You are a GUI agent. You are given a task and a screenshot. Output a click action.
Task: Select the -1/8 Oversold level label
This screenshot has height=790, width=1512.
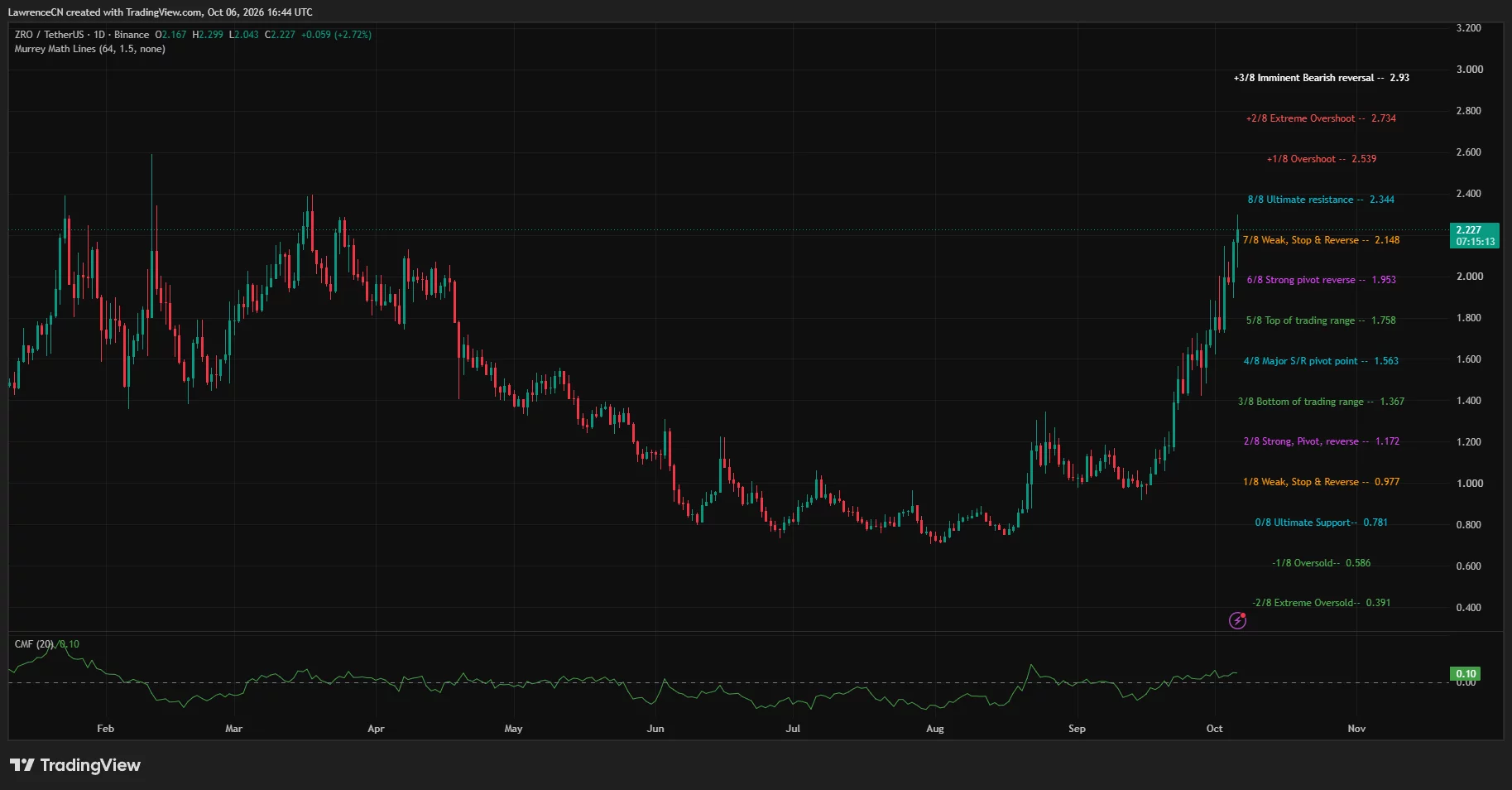tap(1321, 563)
